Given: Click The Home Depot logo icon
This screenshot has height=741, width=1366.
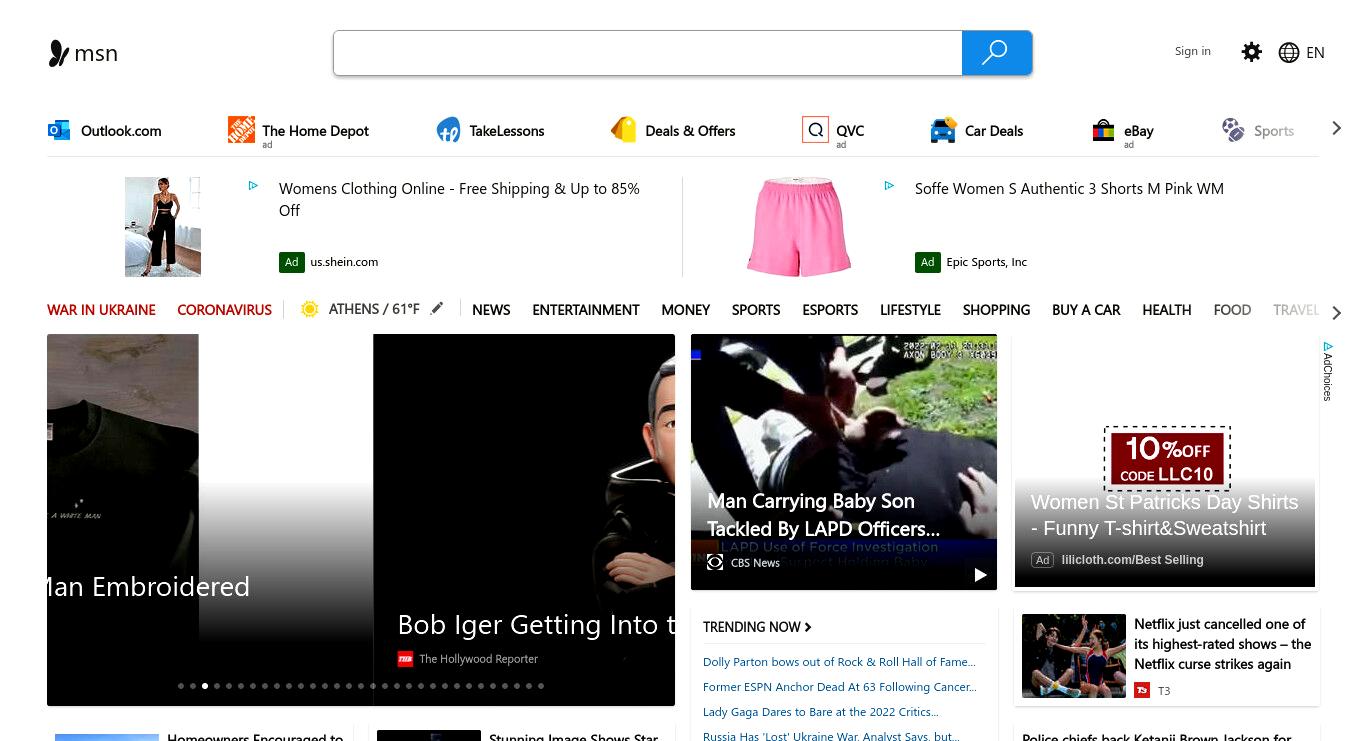Looking at the screenshot, I should tap(241, 129).
